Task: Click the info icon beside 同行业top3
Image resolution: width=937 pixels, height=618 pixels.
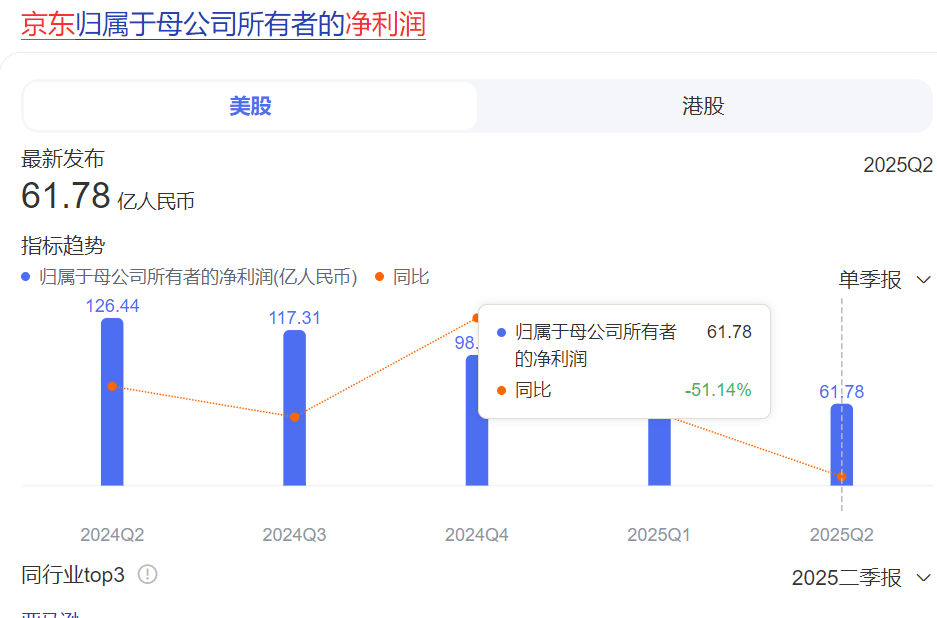Action: tap(148, 575)
